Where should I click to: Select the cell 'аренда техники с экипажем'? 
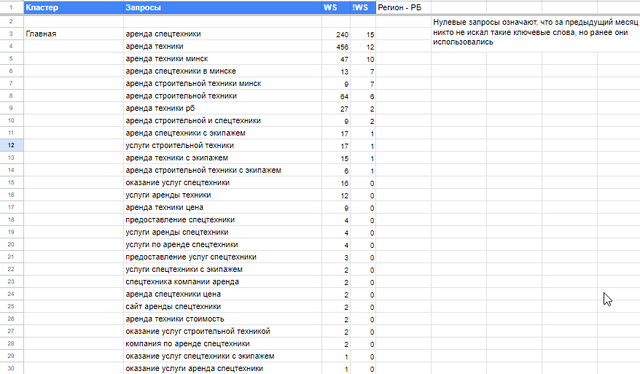coord(222,158)
